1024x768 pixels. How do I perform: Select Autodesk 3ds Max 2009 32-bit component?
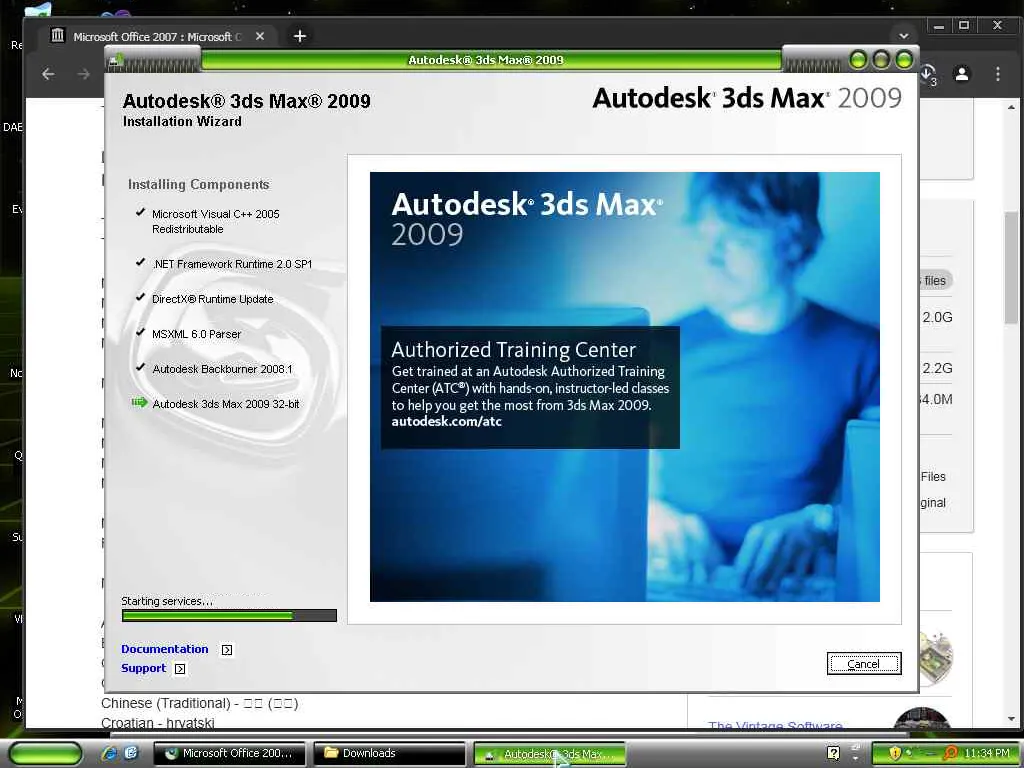225,404
